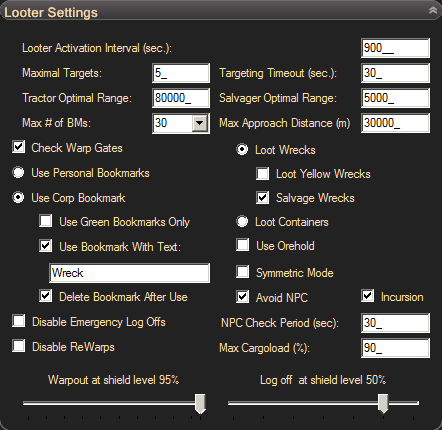Select Use Personal Bookmarks option
442x430 pixels.
tap(18, 172)
